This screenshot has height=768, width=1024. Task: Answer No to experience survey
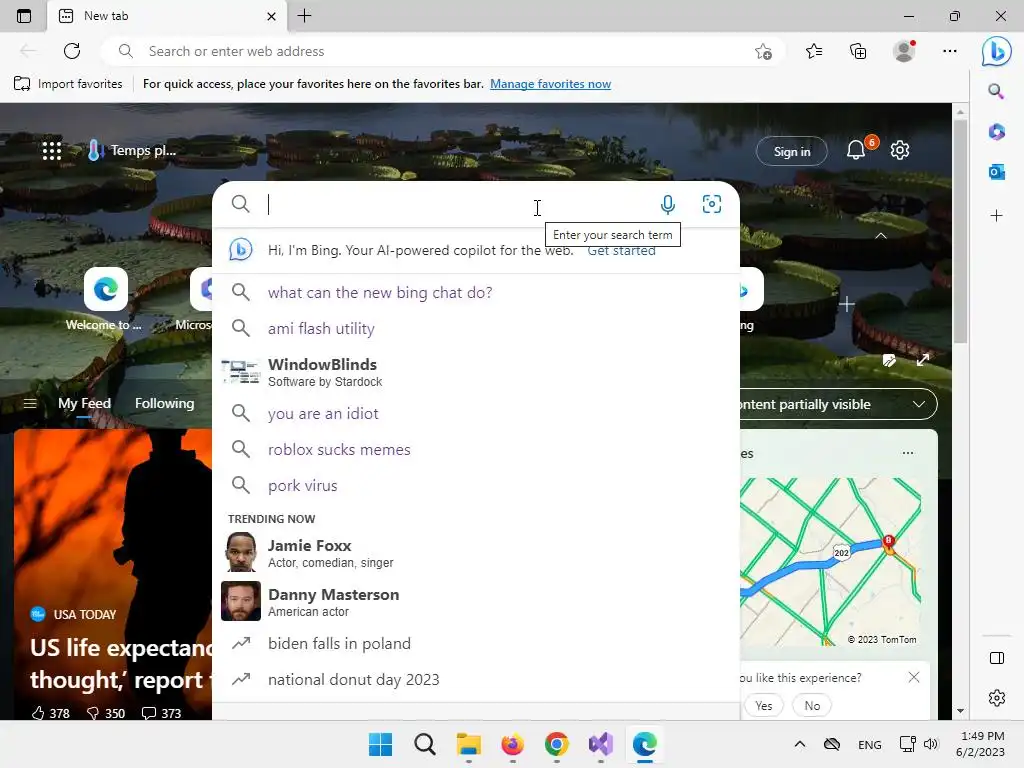(x=812, y=705)
